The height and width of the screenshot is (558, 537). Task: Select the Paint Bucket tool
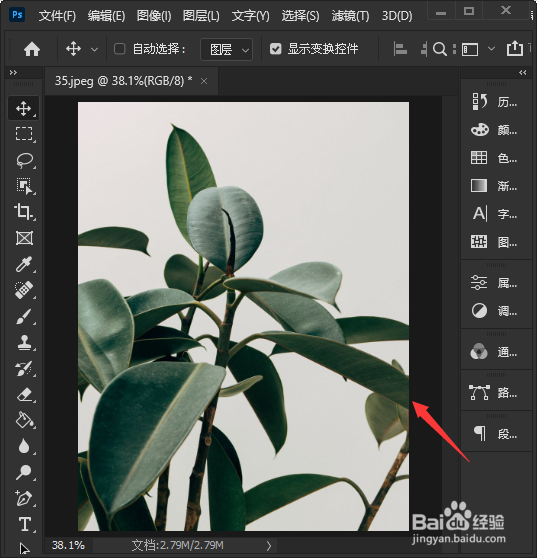pyautogui.click(x=24, y=420)
